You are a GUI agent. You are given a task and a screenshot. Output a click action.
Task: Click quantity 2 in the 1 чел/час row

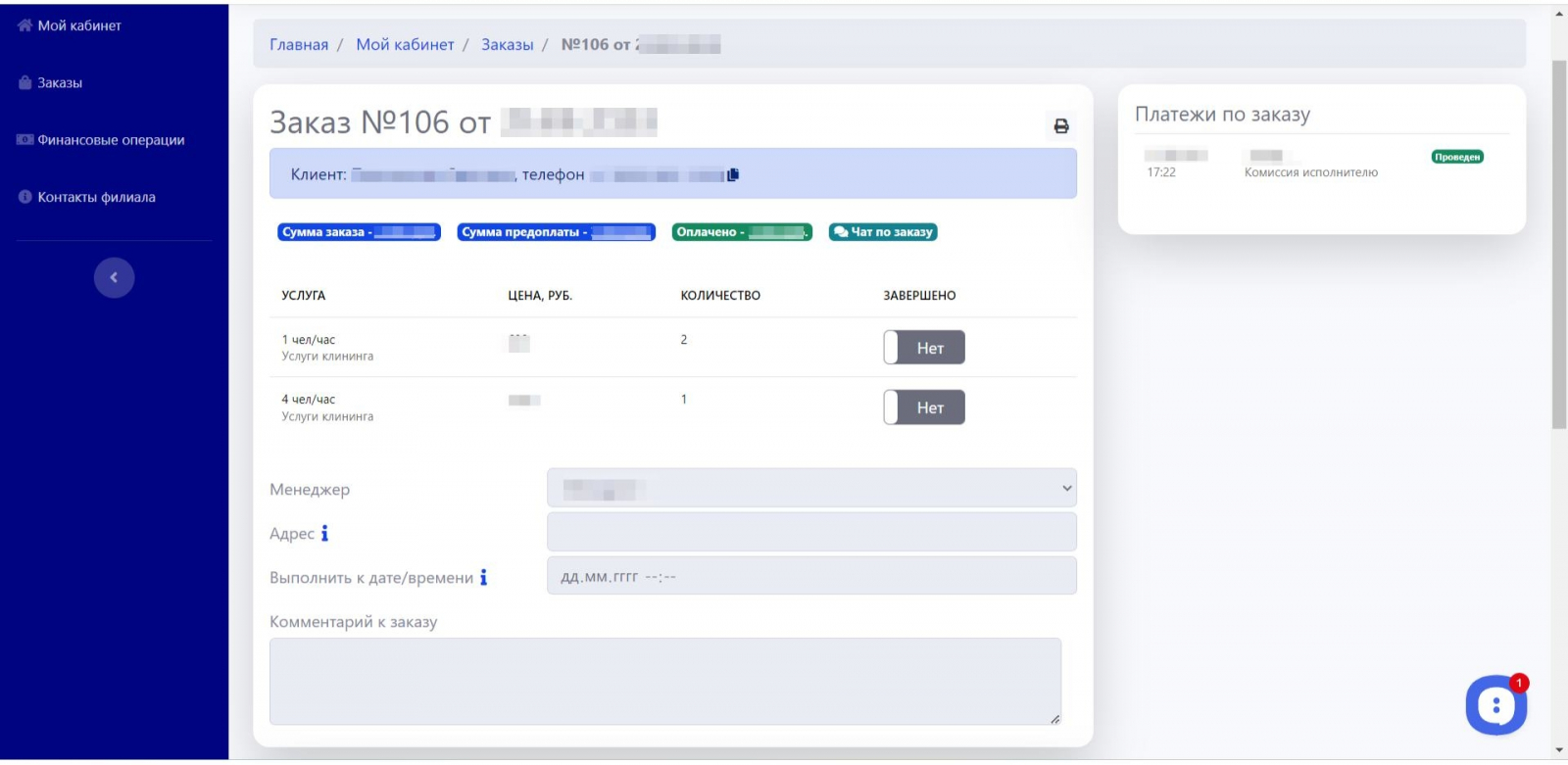point(684,340)
